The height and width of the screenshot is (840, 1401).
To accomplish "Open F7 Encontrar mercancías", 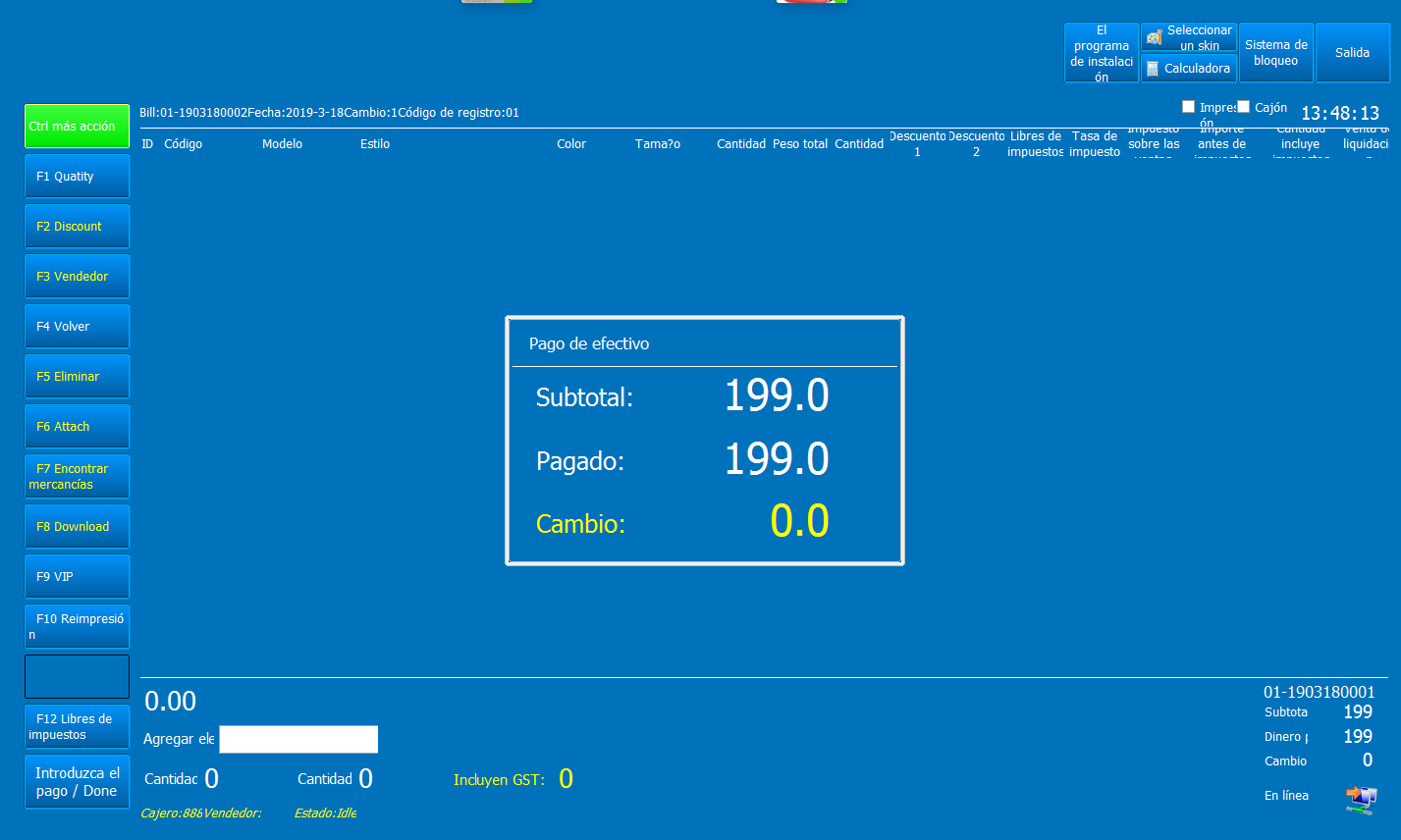I will [77, 477].
